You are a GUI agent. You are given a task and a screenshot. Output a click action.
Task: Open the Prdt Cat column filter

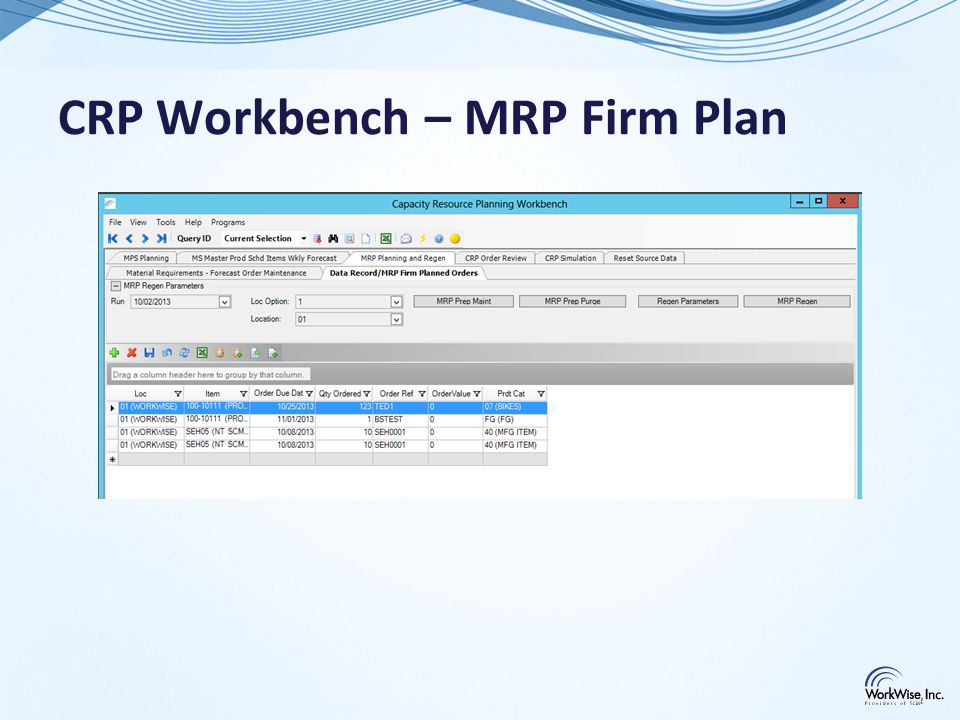pos(541,394)
